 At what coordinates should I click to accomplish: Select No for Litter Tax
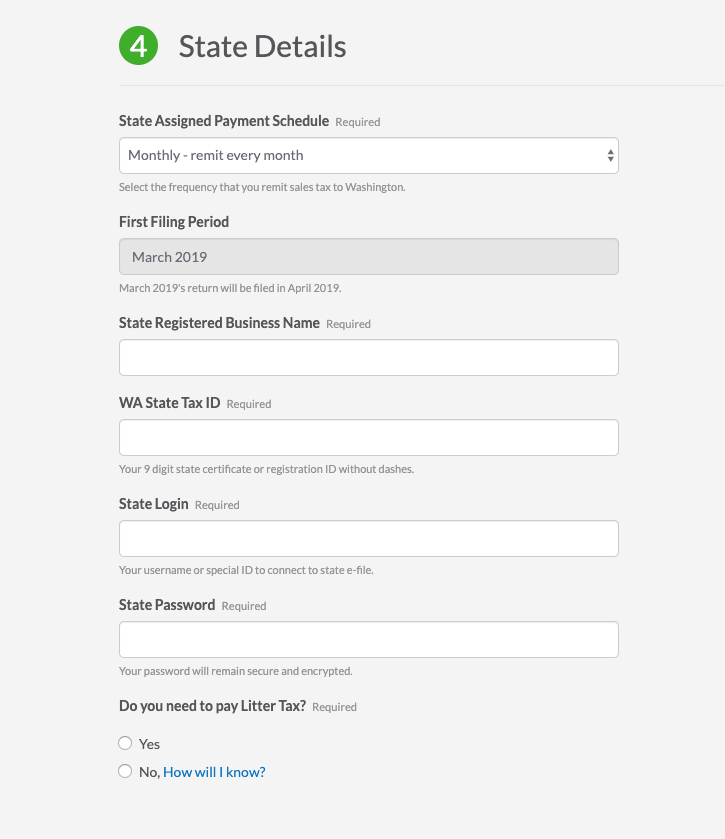(x=125, y=771)
